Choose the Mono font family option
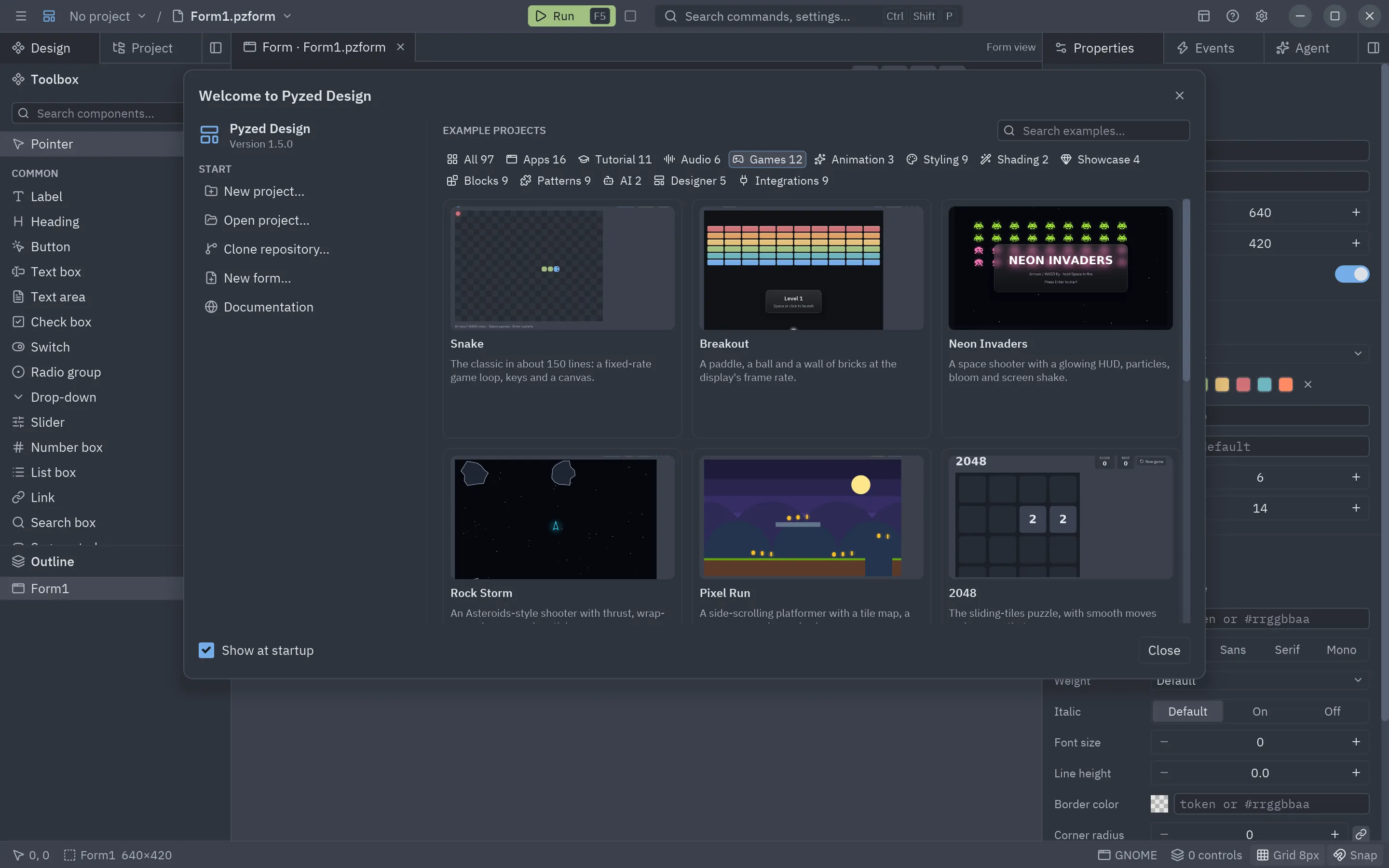 coord(1341,650)
